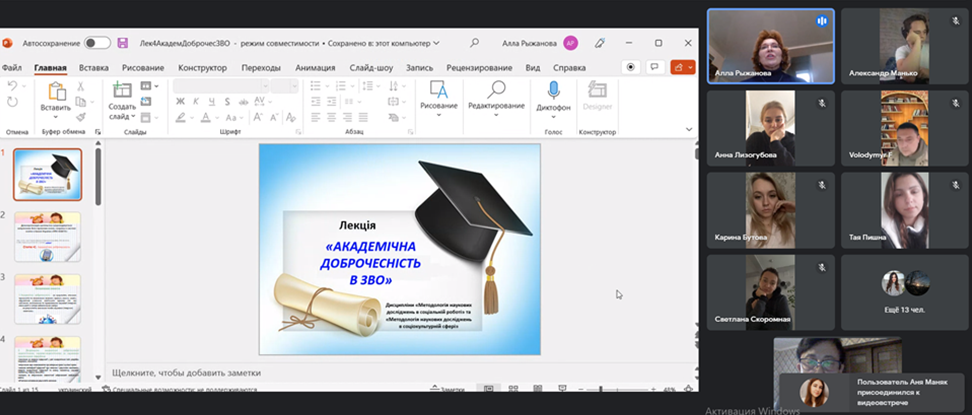Click the Designer icon

(597, 91)
